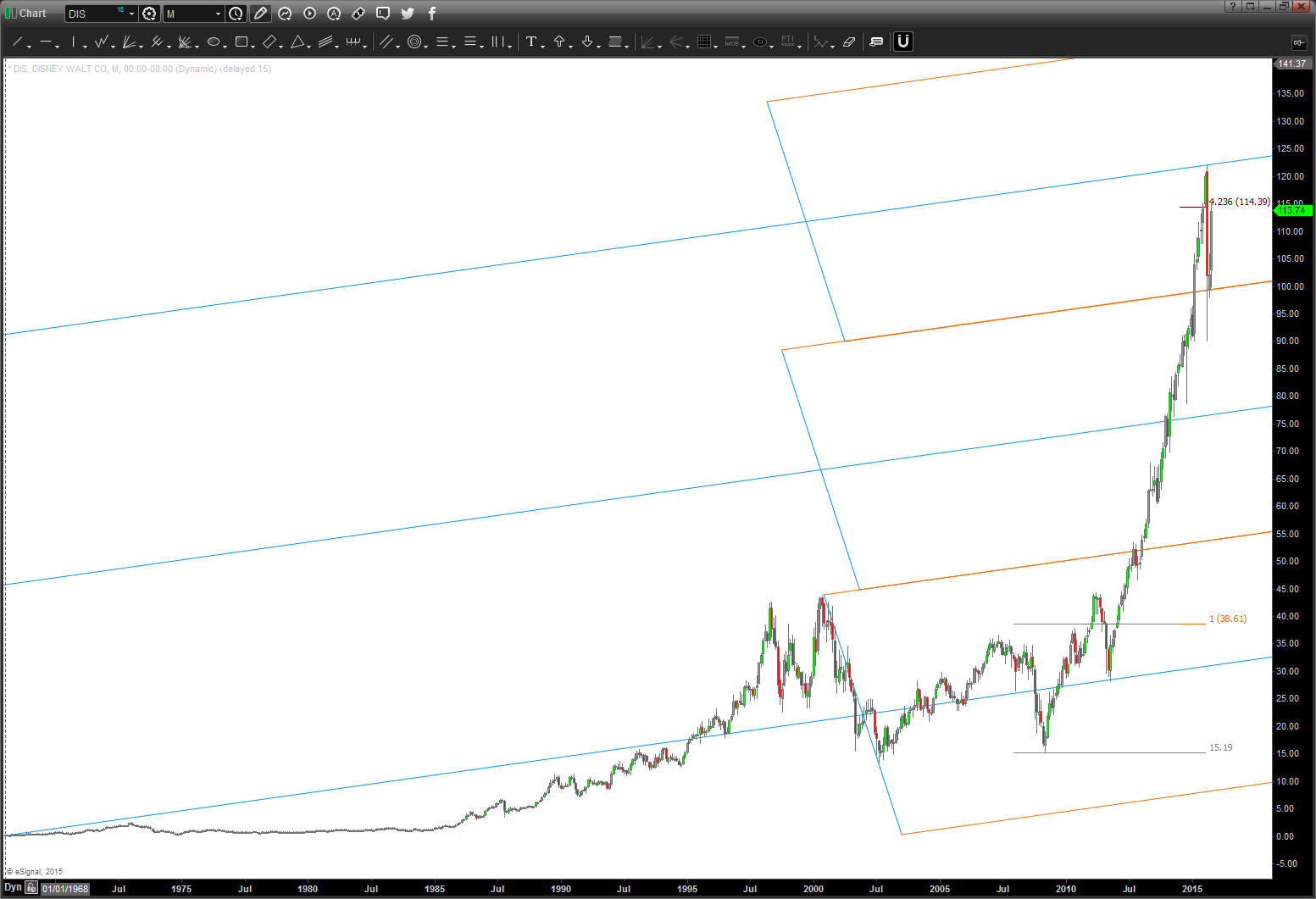Screen dimensions: 1316x899
Task: Pick the Triangle drawing tool
Action: (x=297, y=42)
